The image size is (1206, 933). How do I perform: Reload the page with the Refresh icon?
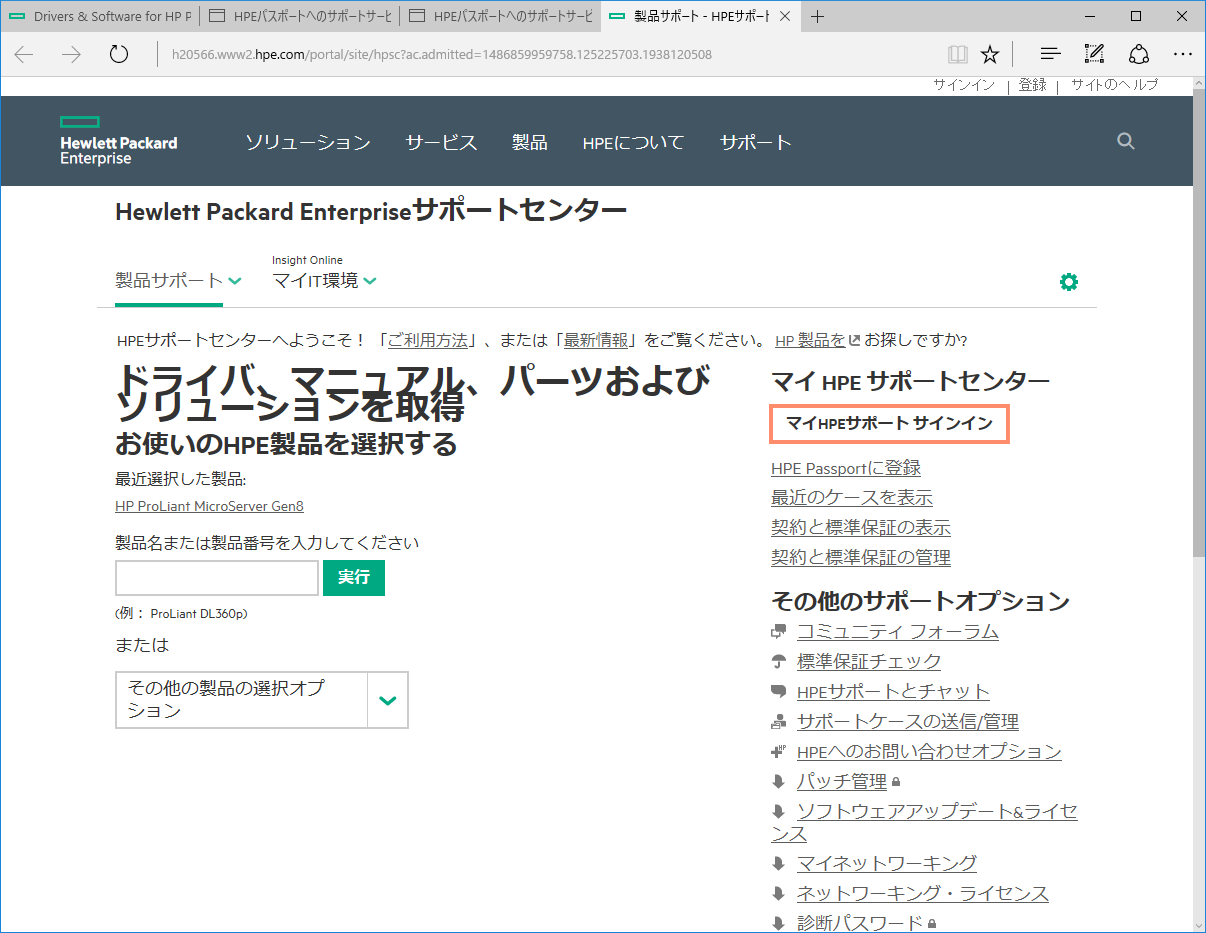[119, 54]
